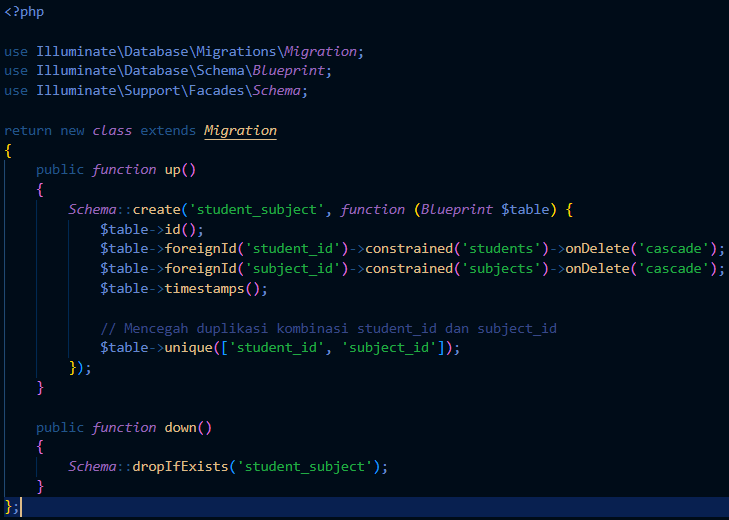Click the 'subjects' constrained argument
Image resolution: width=729 pixels, height=520 pixels.
(x=501, y=269)
